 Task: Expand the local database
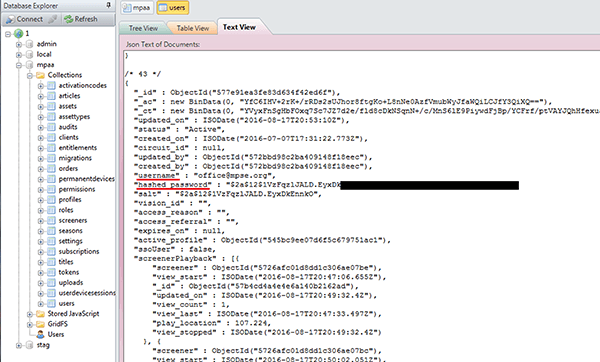(x=18, y=55)
